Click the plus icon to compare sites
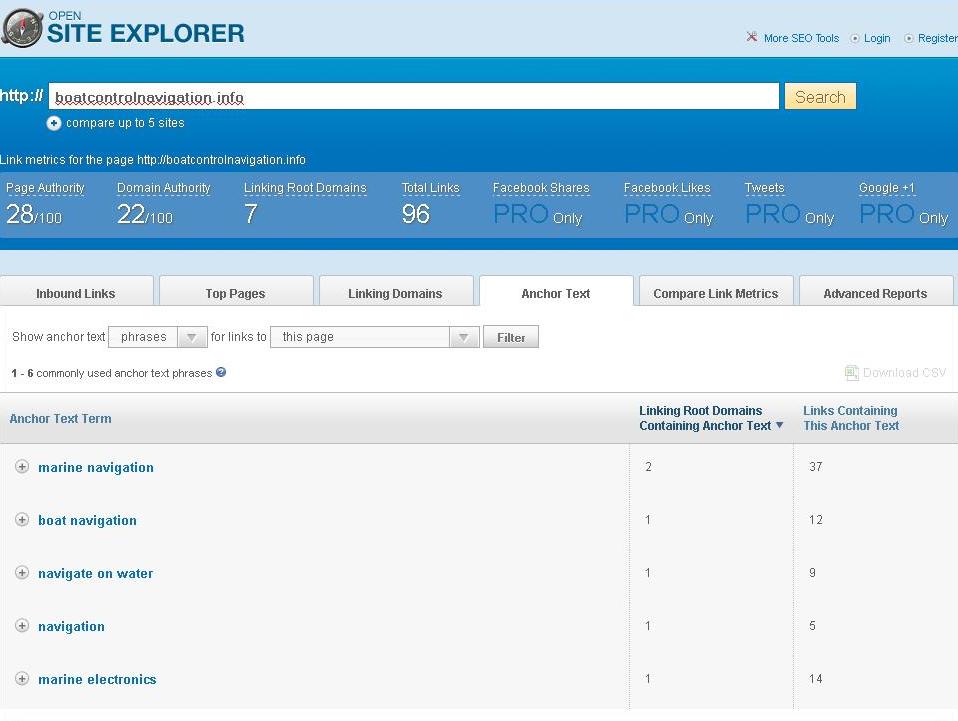The height and width of the screenshot is (721, 958). tap(54, 123)
